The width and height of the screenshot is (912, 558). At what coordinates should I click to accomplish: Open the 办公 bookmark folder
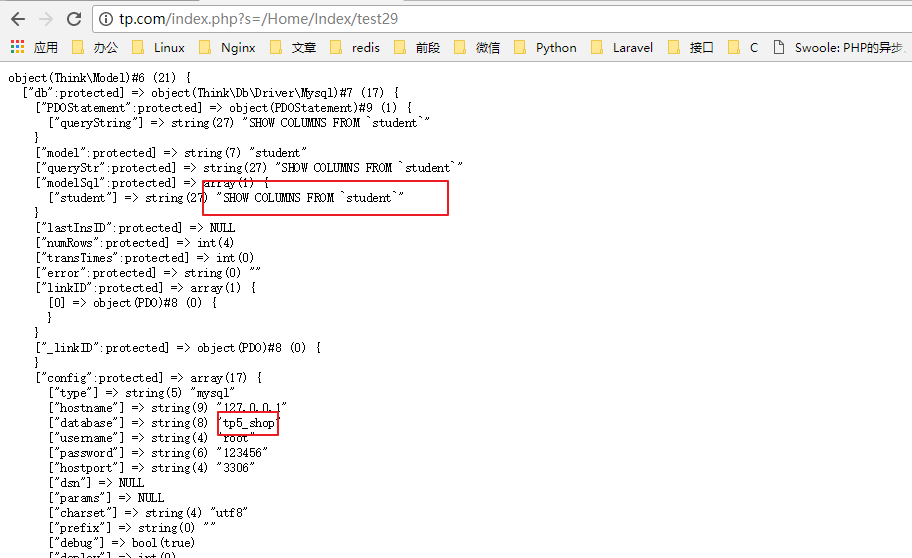(95, 47)
